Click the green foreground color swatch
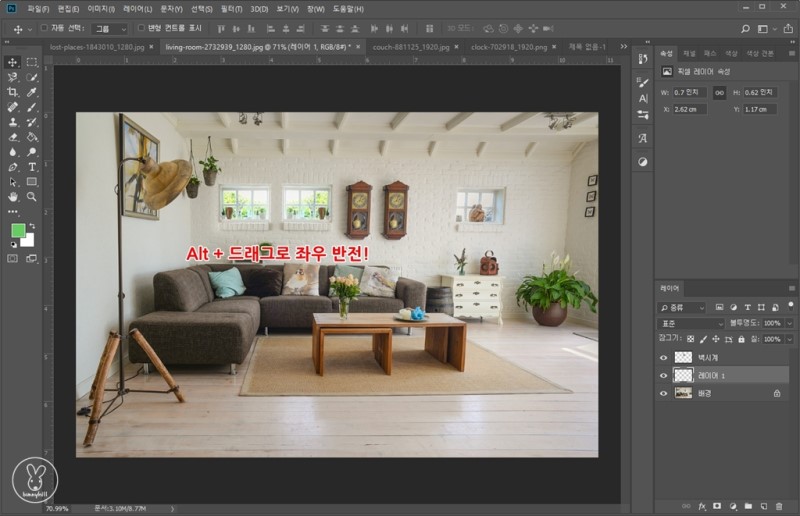Screen dimensions: 800x516 coord(18,230)
